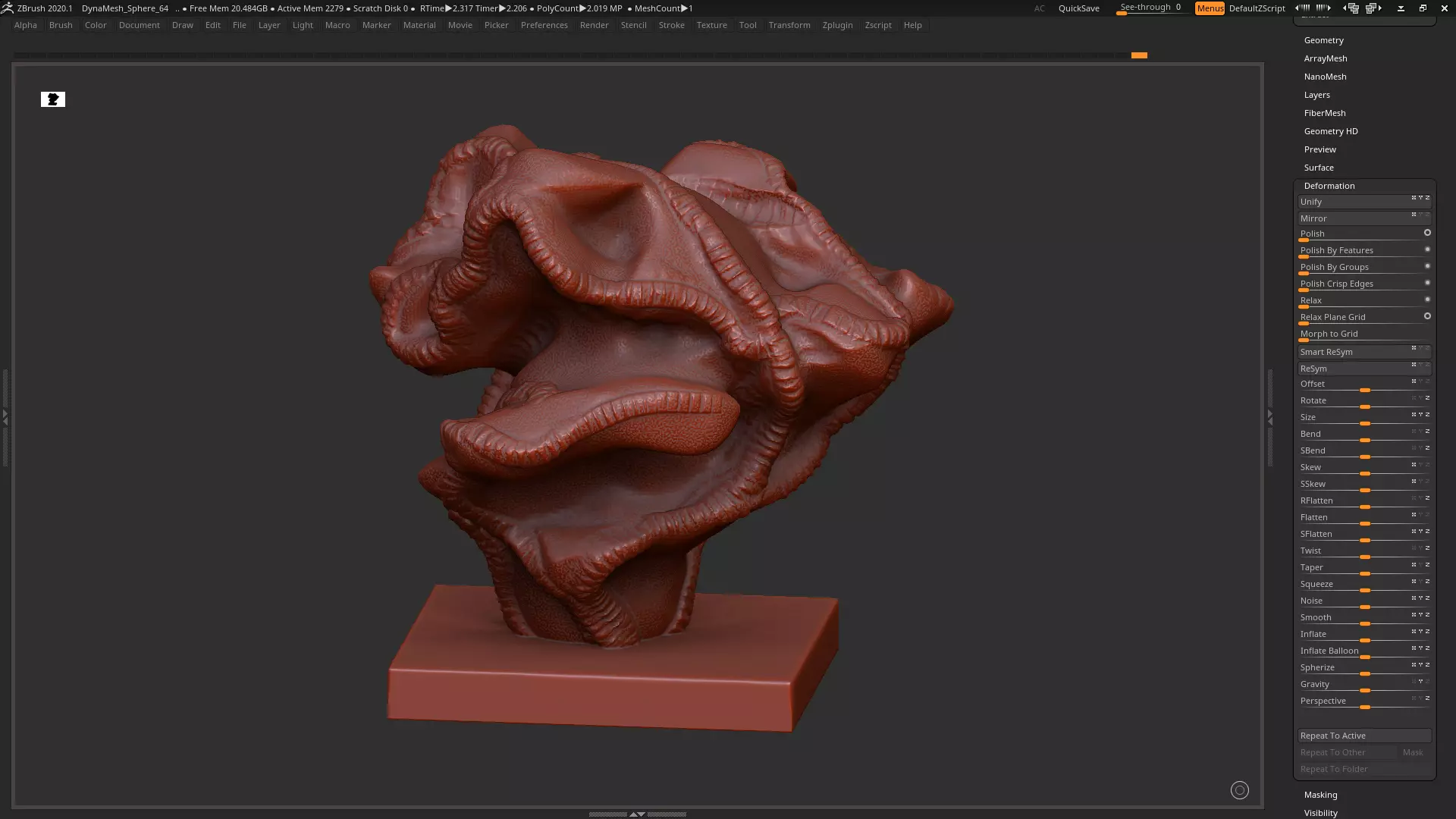Image resolution: width=1456 pixels, height=819 pixels.
Task: Click the QuickSave button
Action: pos(1078,8)
